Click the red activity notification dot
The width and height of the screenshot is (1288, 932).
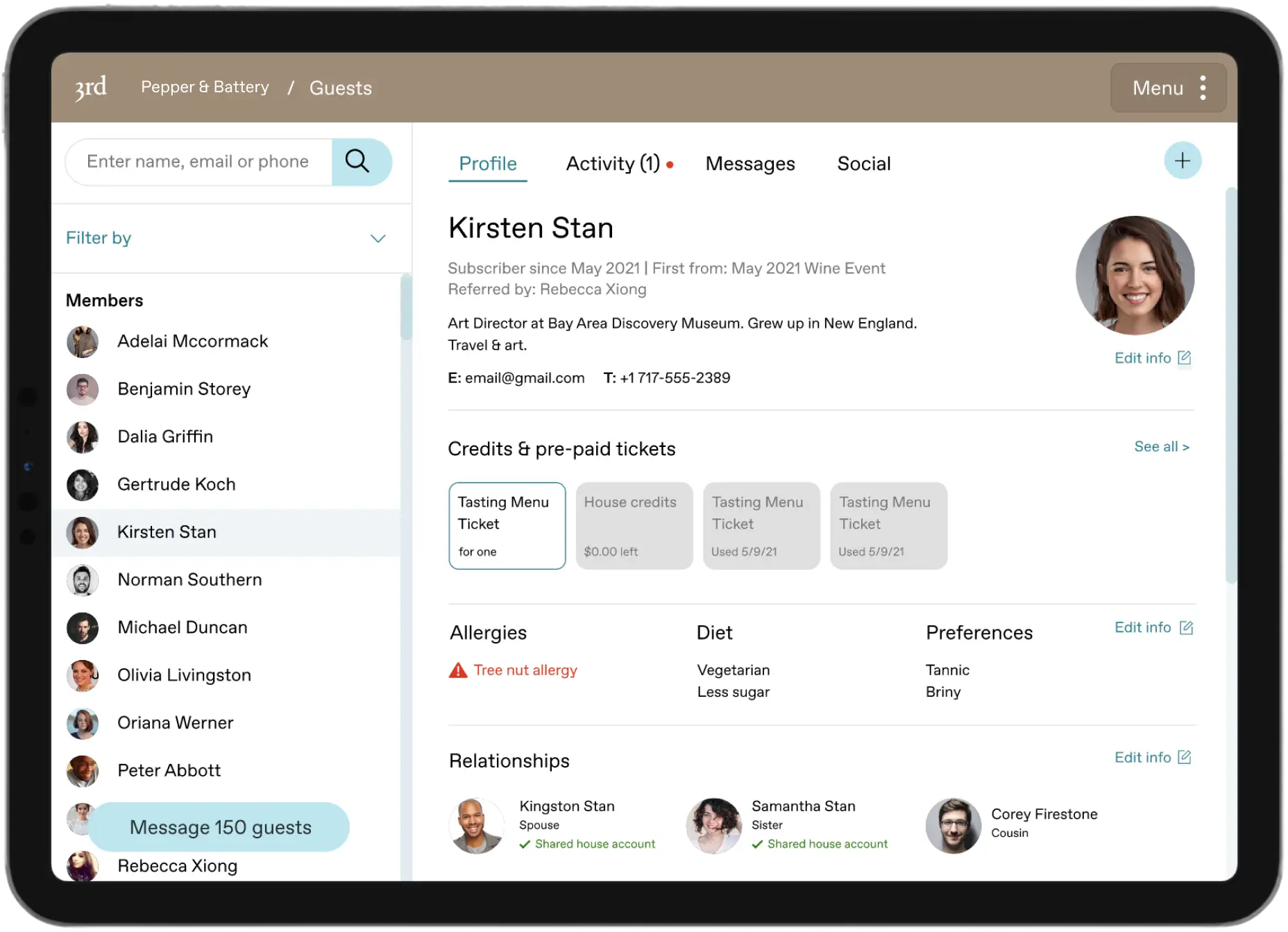(670, 164)
